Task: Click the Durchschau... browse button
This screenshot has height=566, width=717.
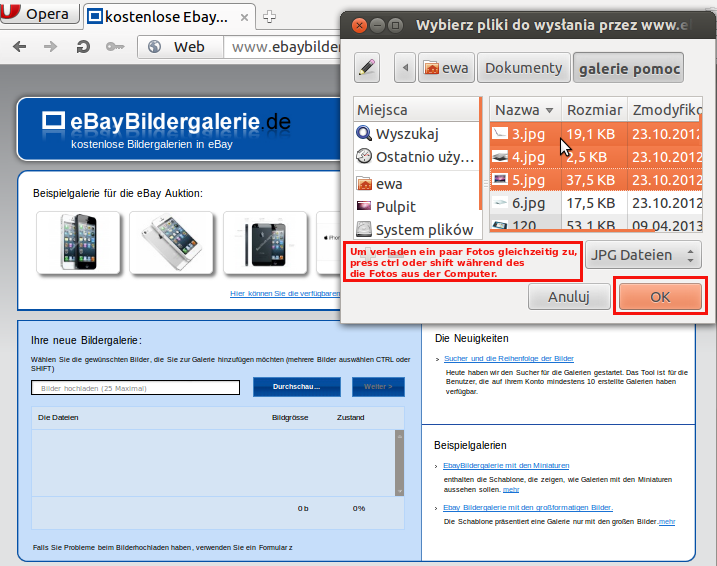Action: (297, 387)
